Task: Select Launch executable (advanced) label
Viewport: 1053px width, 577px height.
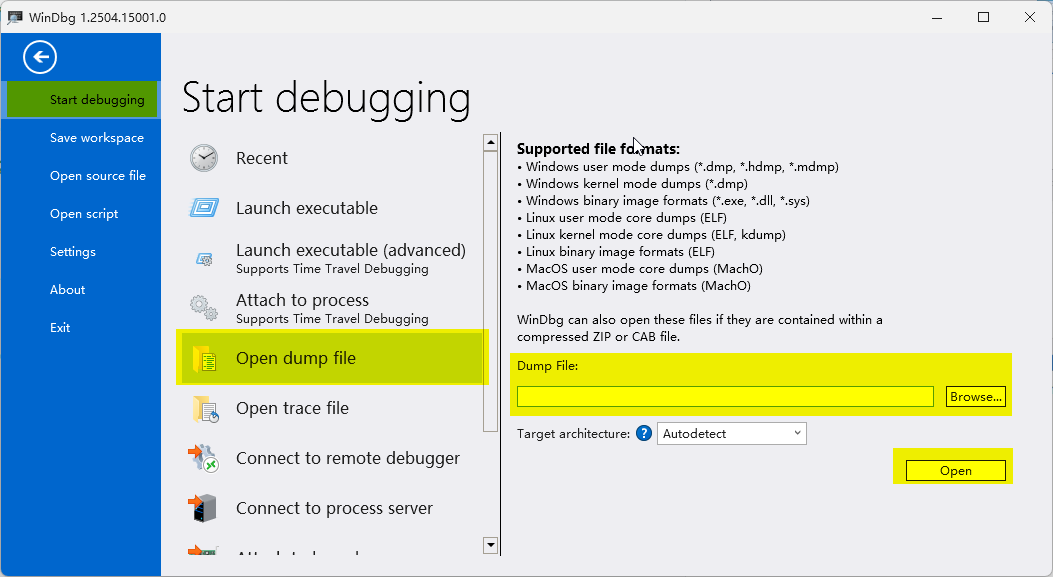Action: [351, 250]
